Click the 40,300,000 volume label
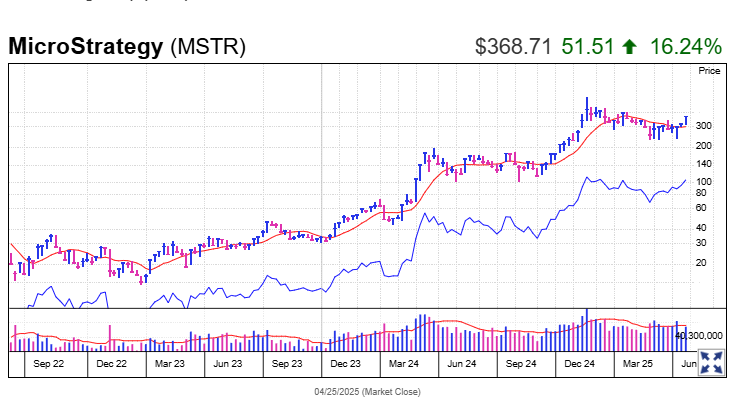Image resolution: width=749 pixels, height=410 pixels. (699, 335)
